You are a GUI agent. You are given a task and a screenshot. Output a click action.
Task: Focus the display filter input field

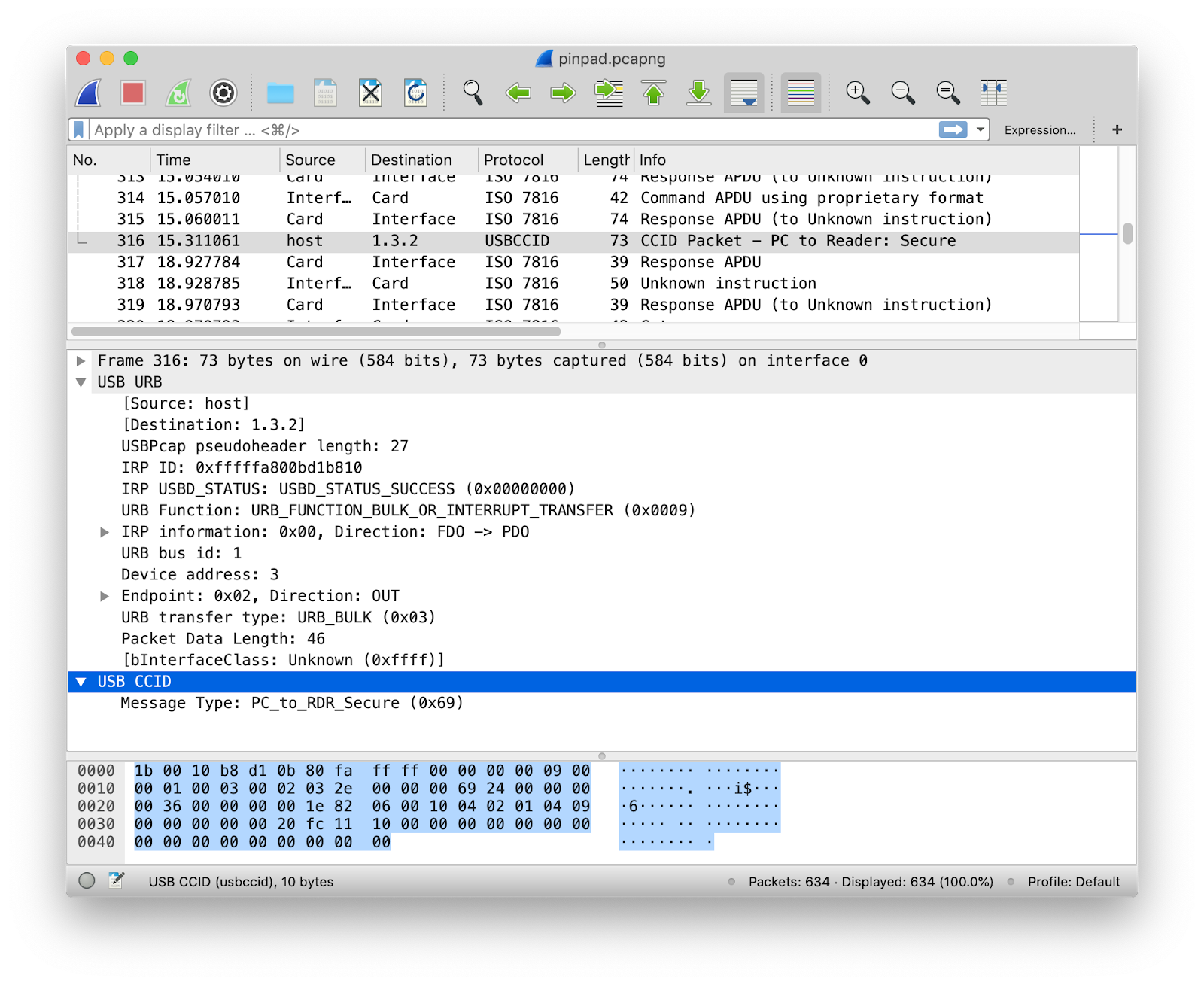coord(512,130)
